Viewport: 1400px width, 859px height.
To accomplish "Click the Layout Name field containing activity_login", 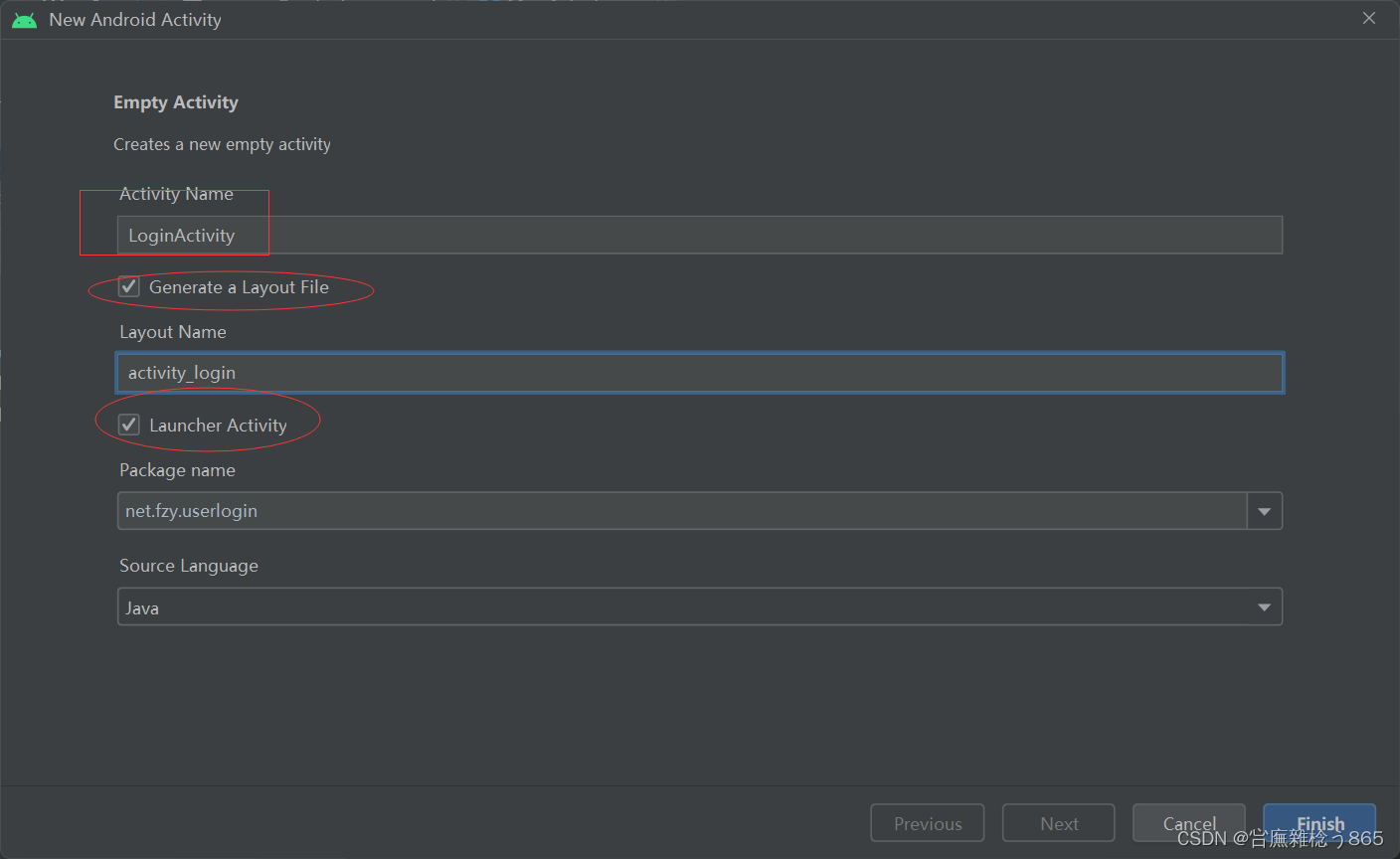I will (x=700, y=373).
